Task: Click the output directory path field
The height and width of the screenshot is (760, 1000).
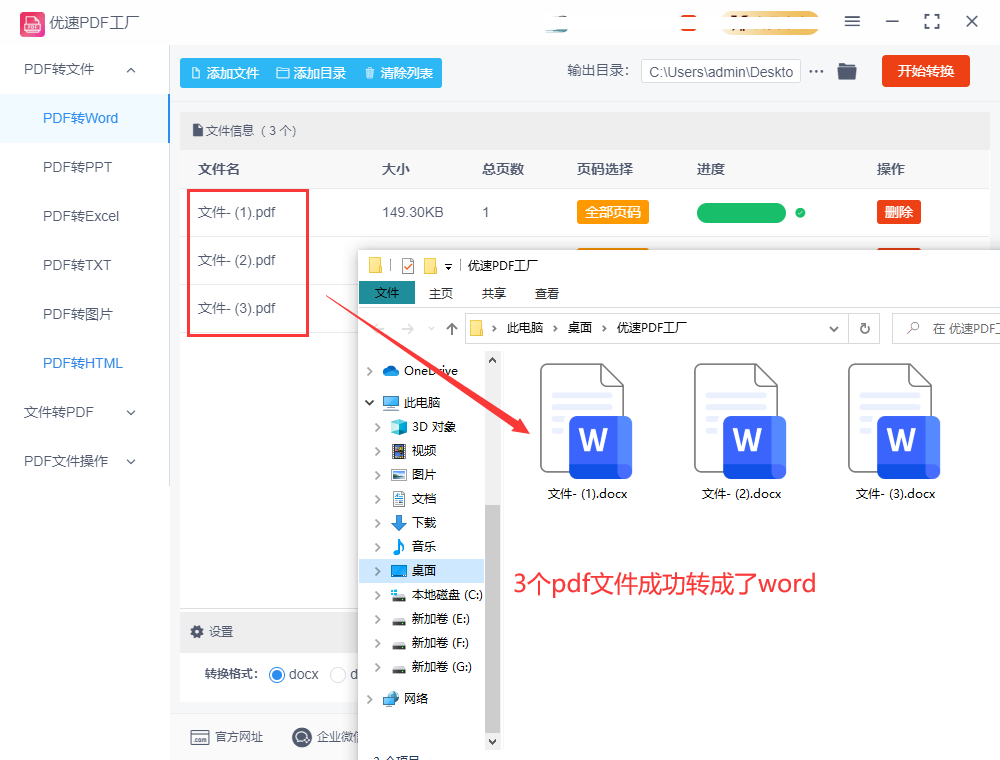Action: coord(721,71)
